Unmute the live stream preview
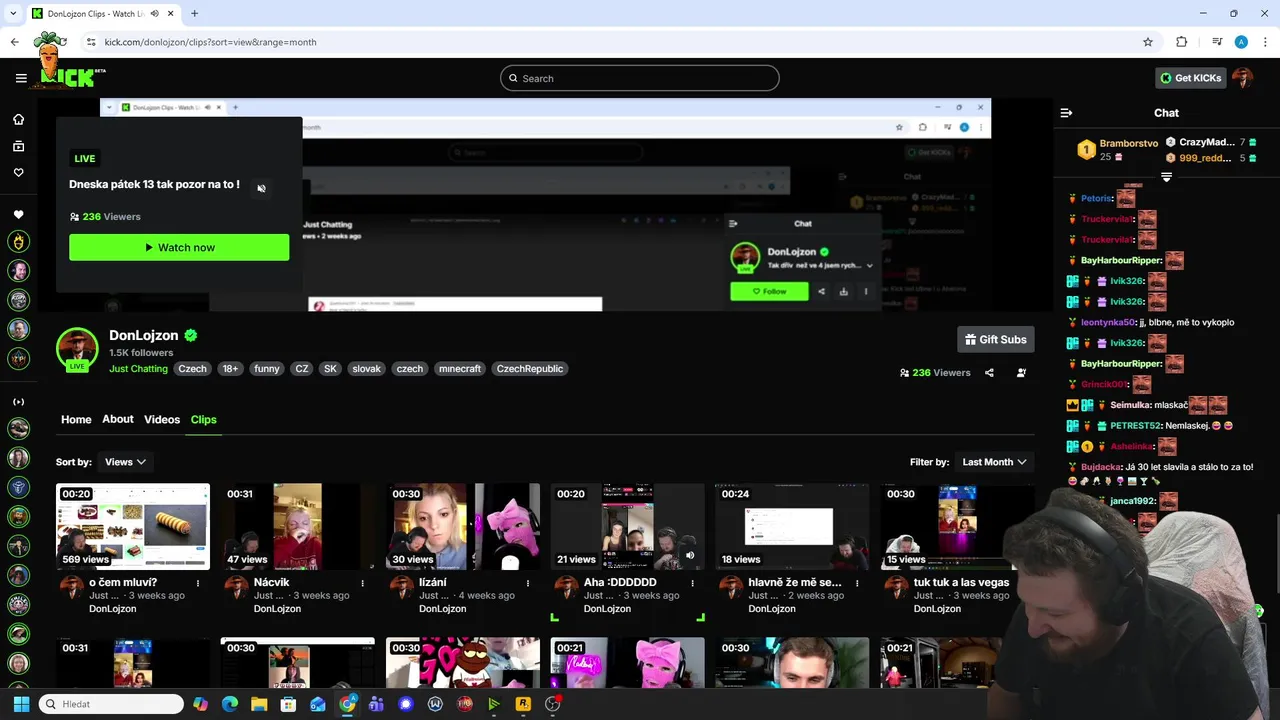 coord(261,188)
